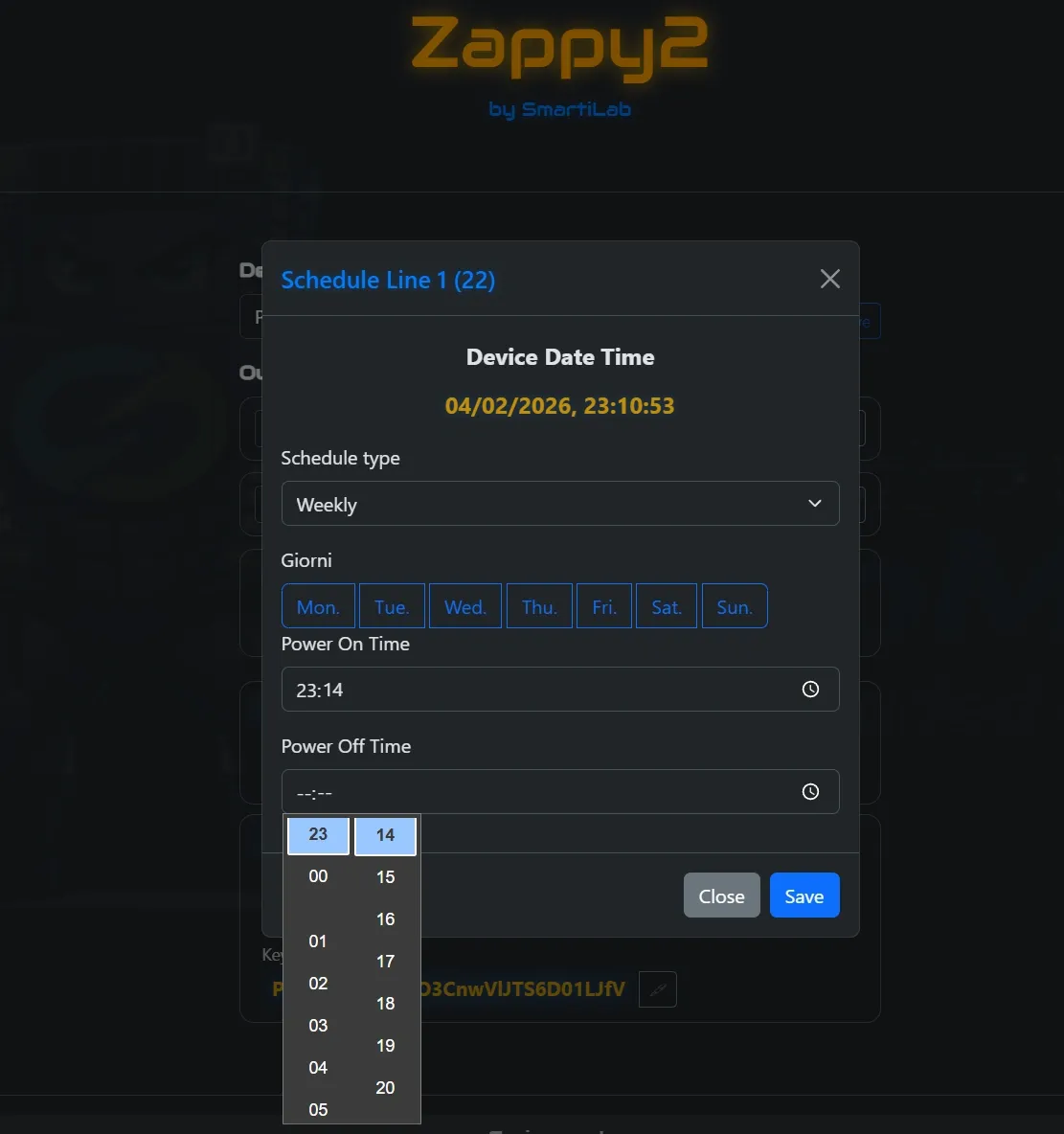This screenshot has width=1064, height=1134.
Task: Select minute 19 in the time picker
Action: click(386, 1046)
